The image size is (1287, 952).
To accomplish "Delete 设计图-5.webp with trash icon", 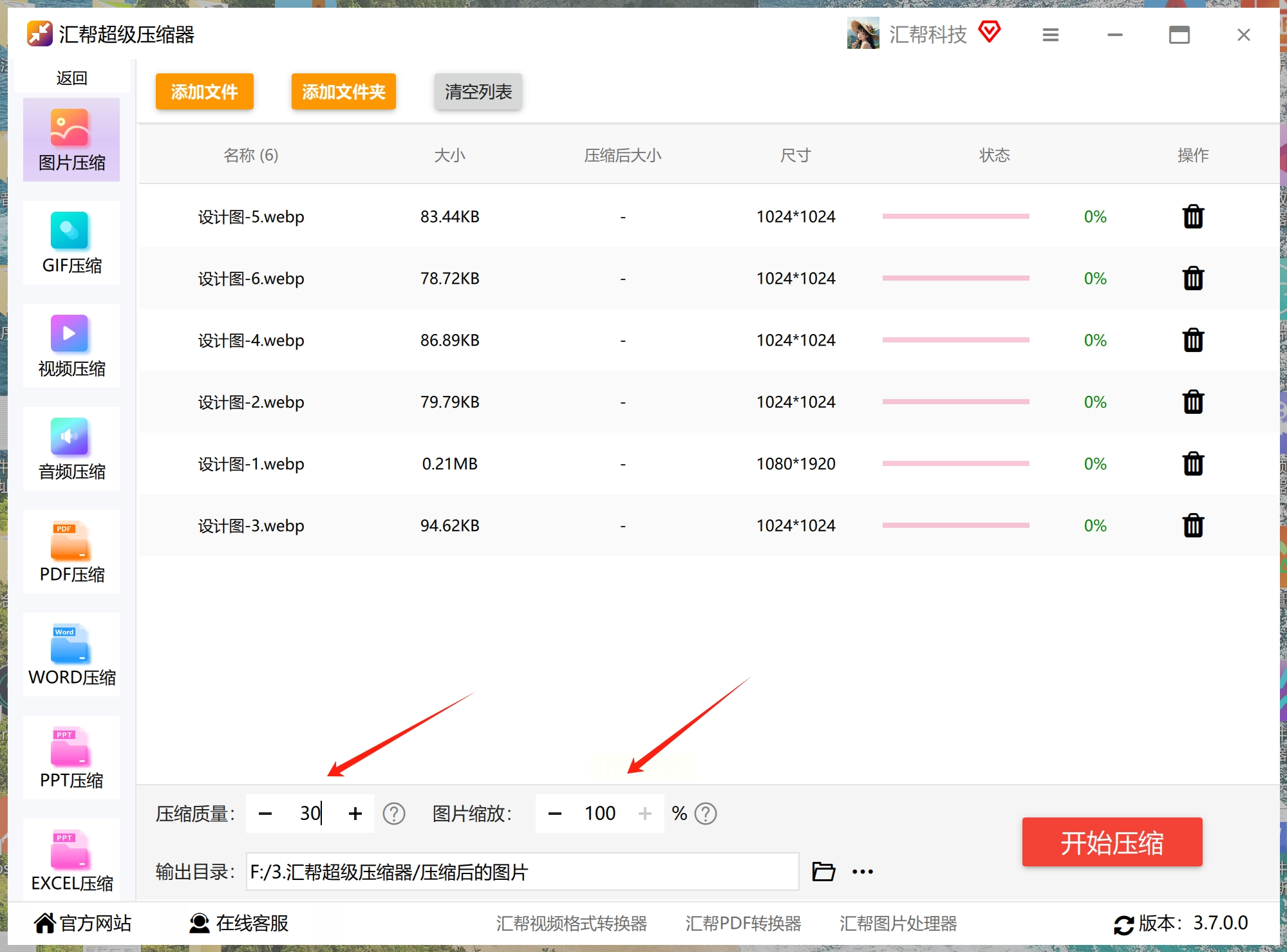I will (1192, 217).
